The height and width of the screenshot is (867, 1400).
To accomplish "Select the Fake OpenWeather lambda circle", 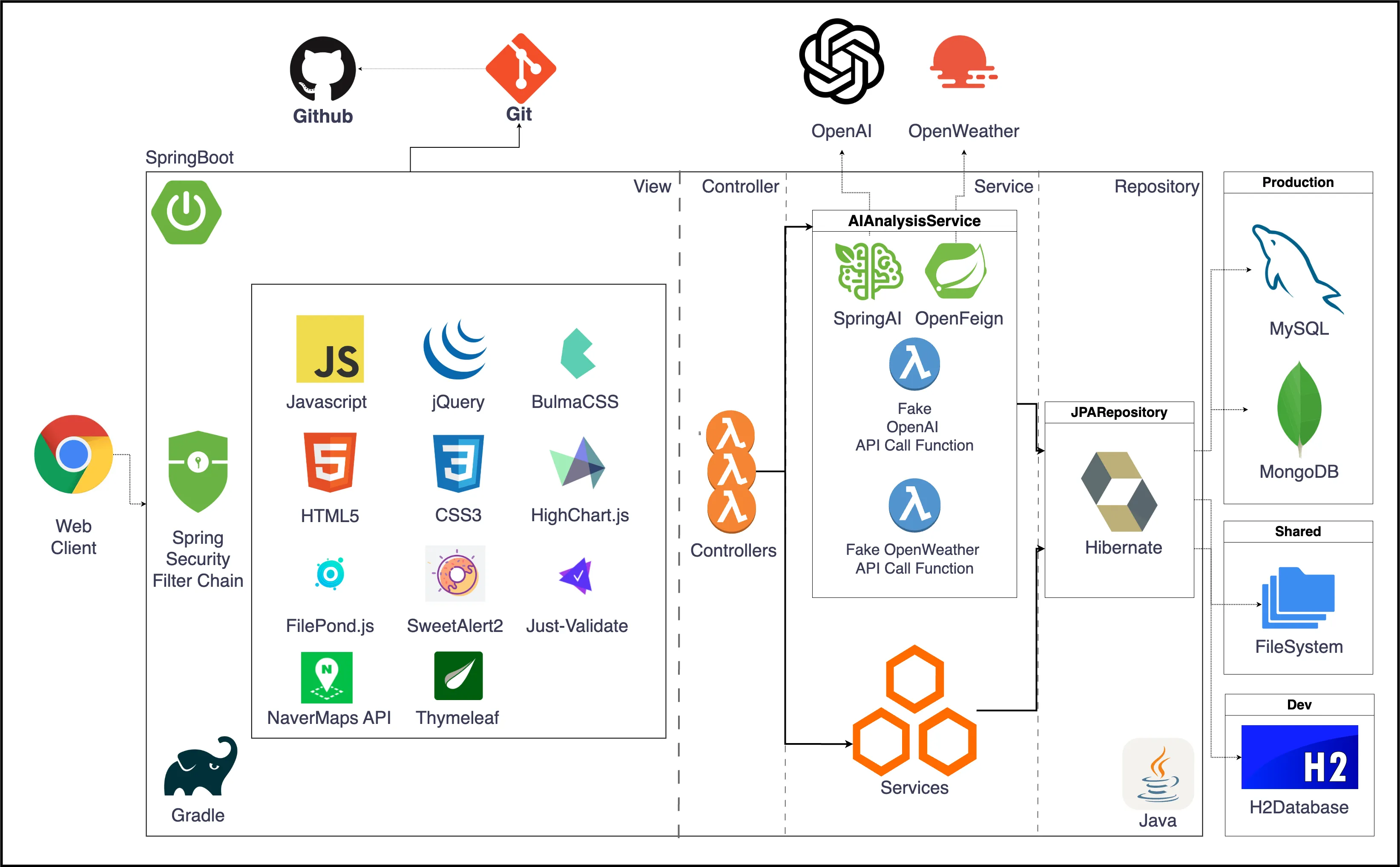I will pyautogui.click(x=914, y=505).
